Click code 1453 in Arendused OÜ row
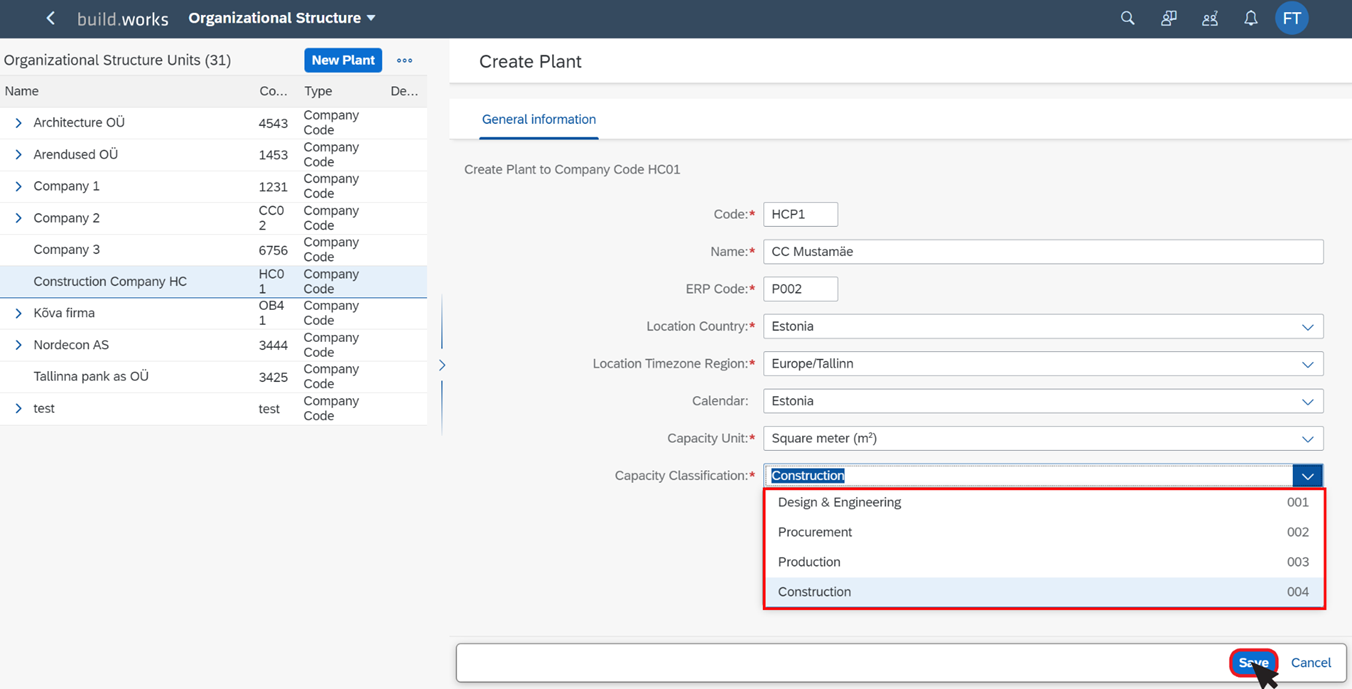 pos(273,155)
